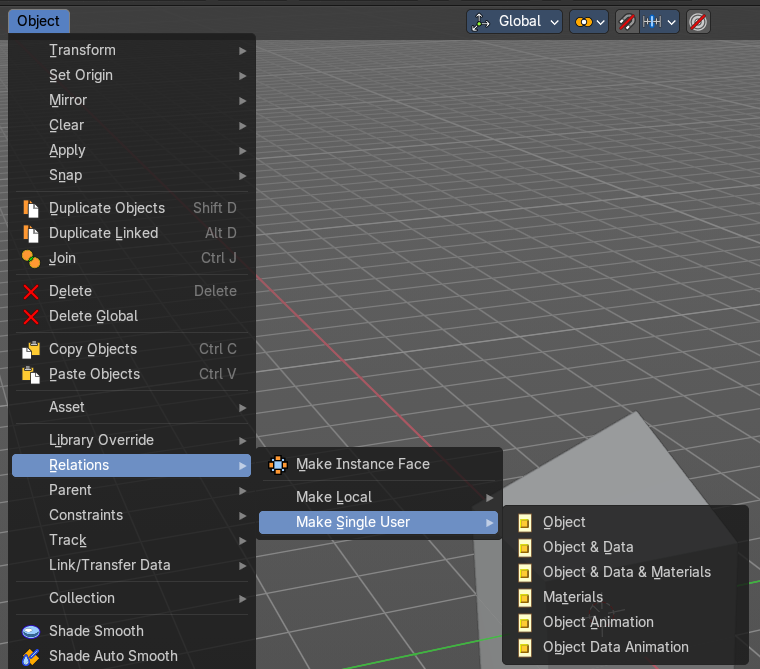This screenshot has height=669, width=760.
Task: Click the Shade Auto Smooth icon
Action: click(31, 657)
